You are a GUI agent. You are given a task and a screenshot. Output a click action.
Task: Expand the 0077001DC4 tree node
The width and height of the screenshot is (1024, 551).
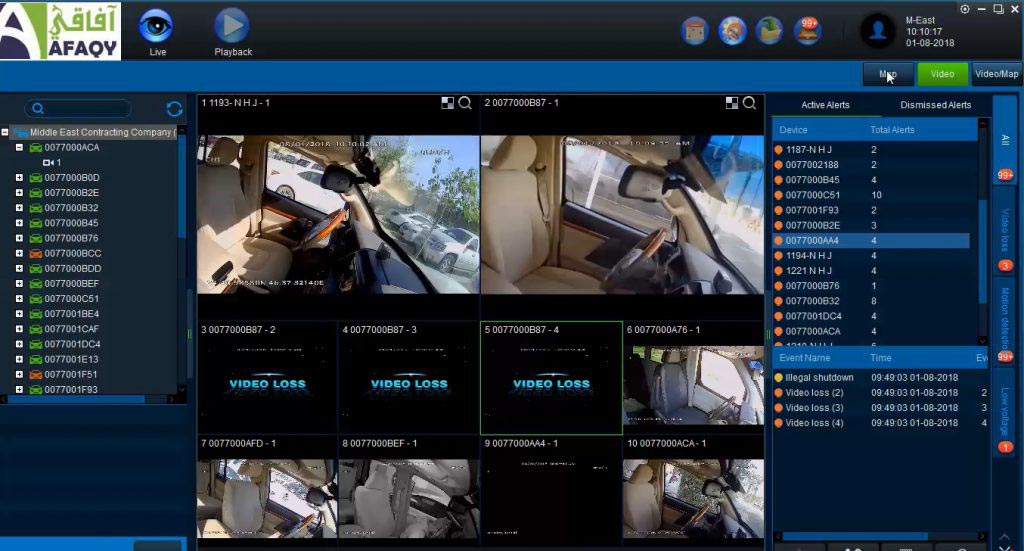coord(19,344)
